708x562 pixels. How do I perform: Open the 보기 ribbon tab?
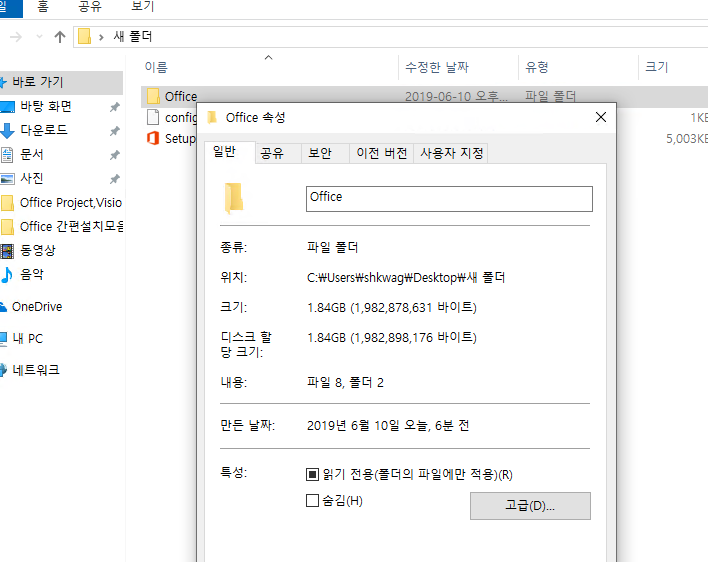143,6
